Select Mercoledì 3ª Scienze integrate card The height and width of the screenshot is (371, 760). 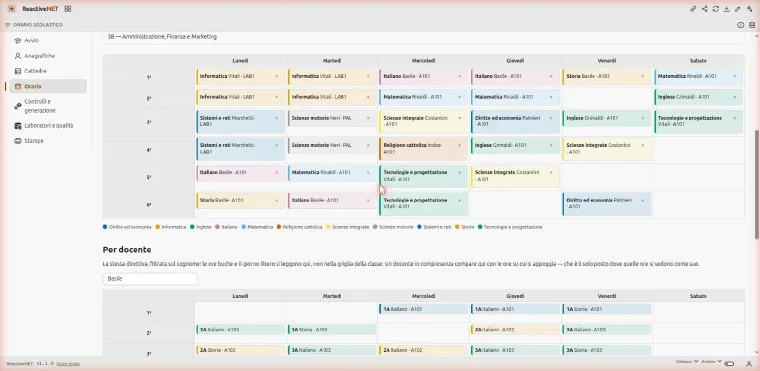[x=423, y=121]
